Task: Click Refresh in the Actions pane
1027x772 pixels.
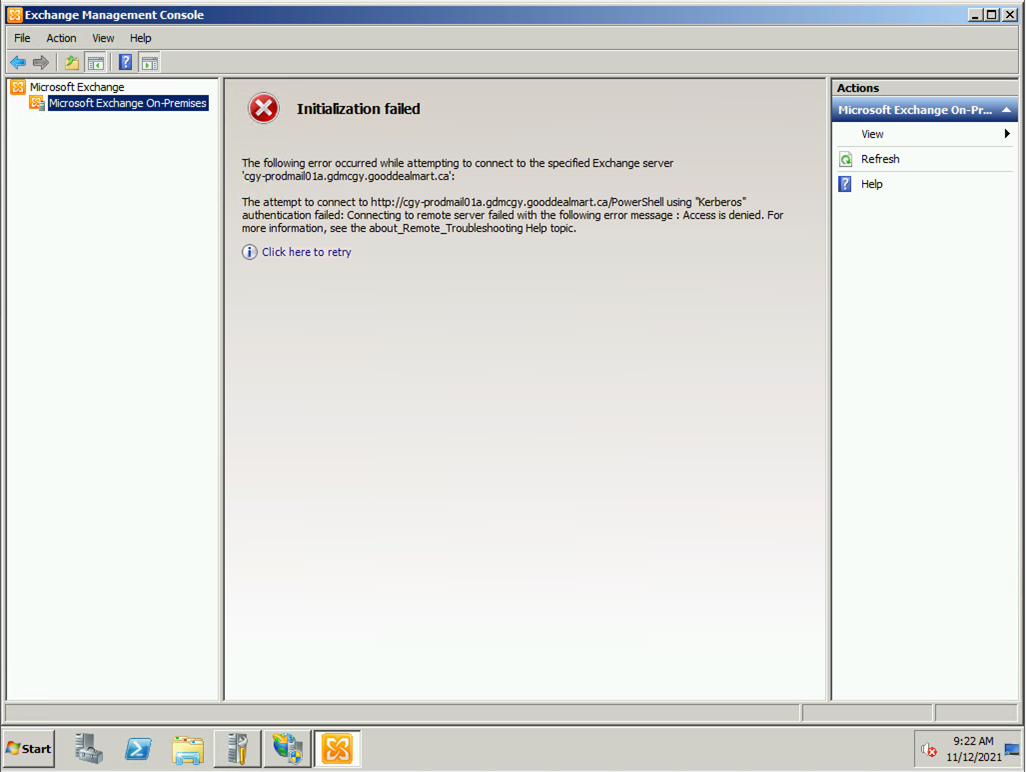Action: tap(880, 159)
